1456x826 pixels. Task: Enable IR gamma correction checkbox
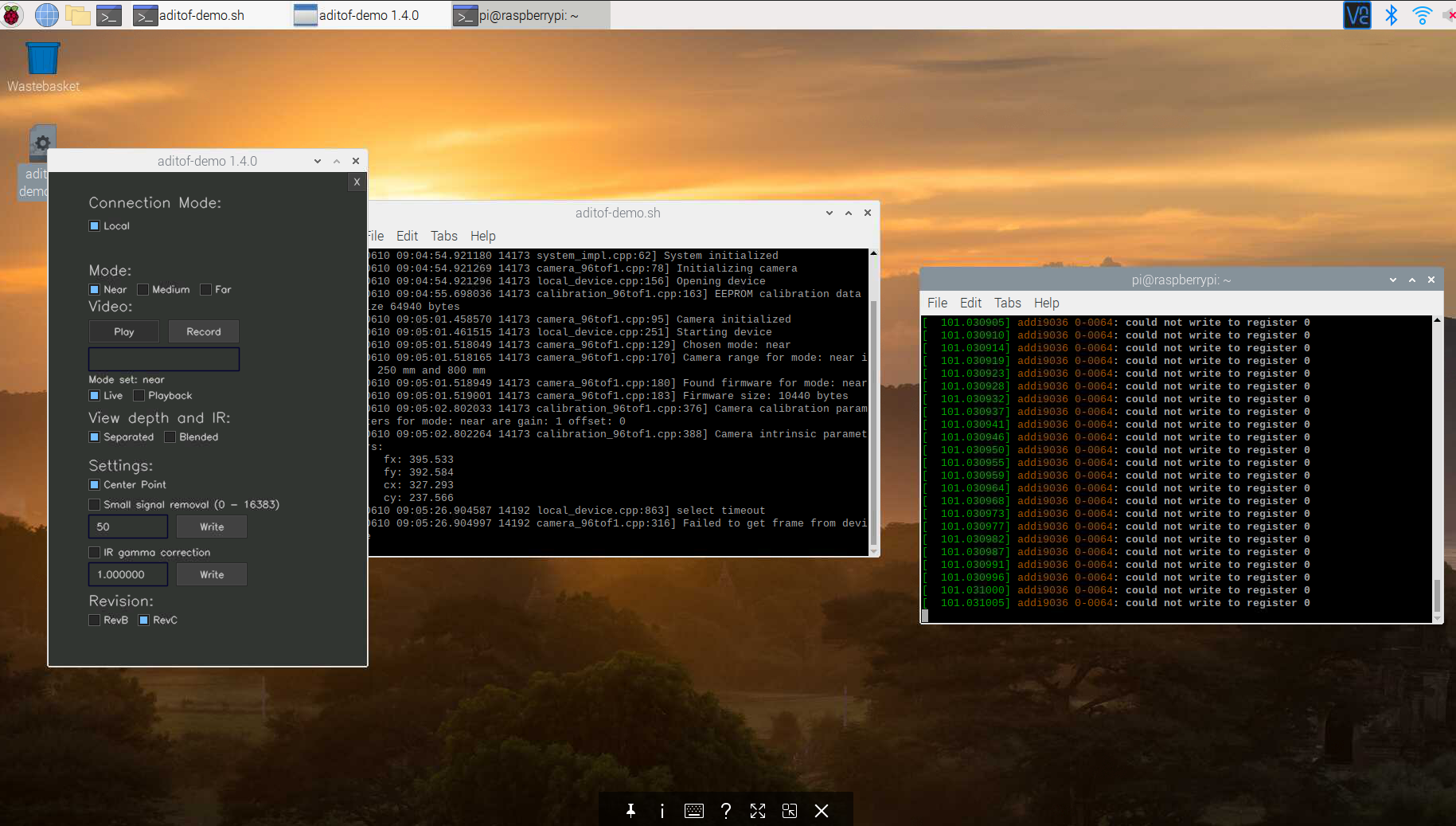click(94, 553)
